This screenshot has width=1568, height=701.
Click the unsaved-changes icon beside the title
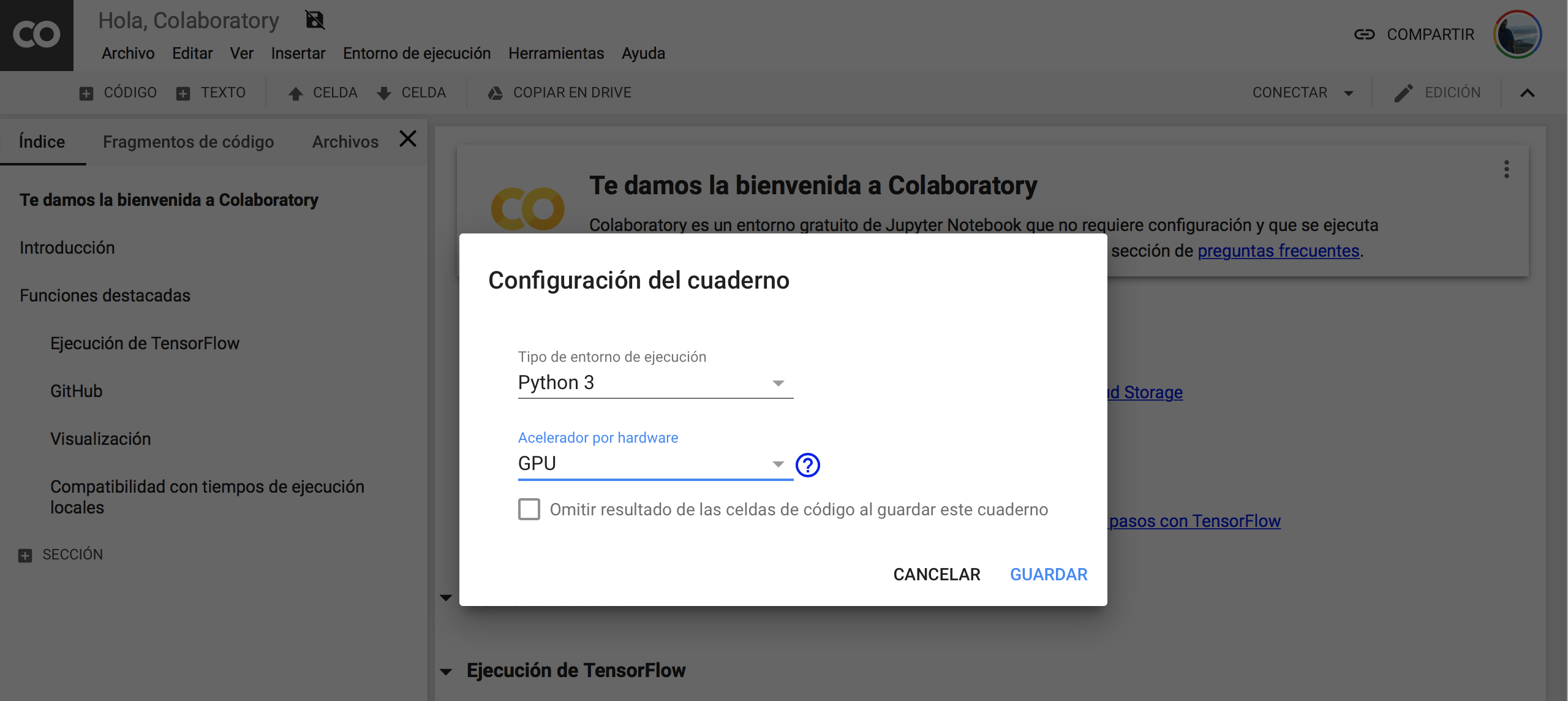[315, 20]
